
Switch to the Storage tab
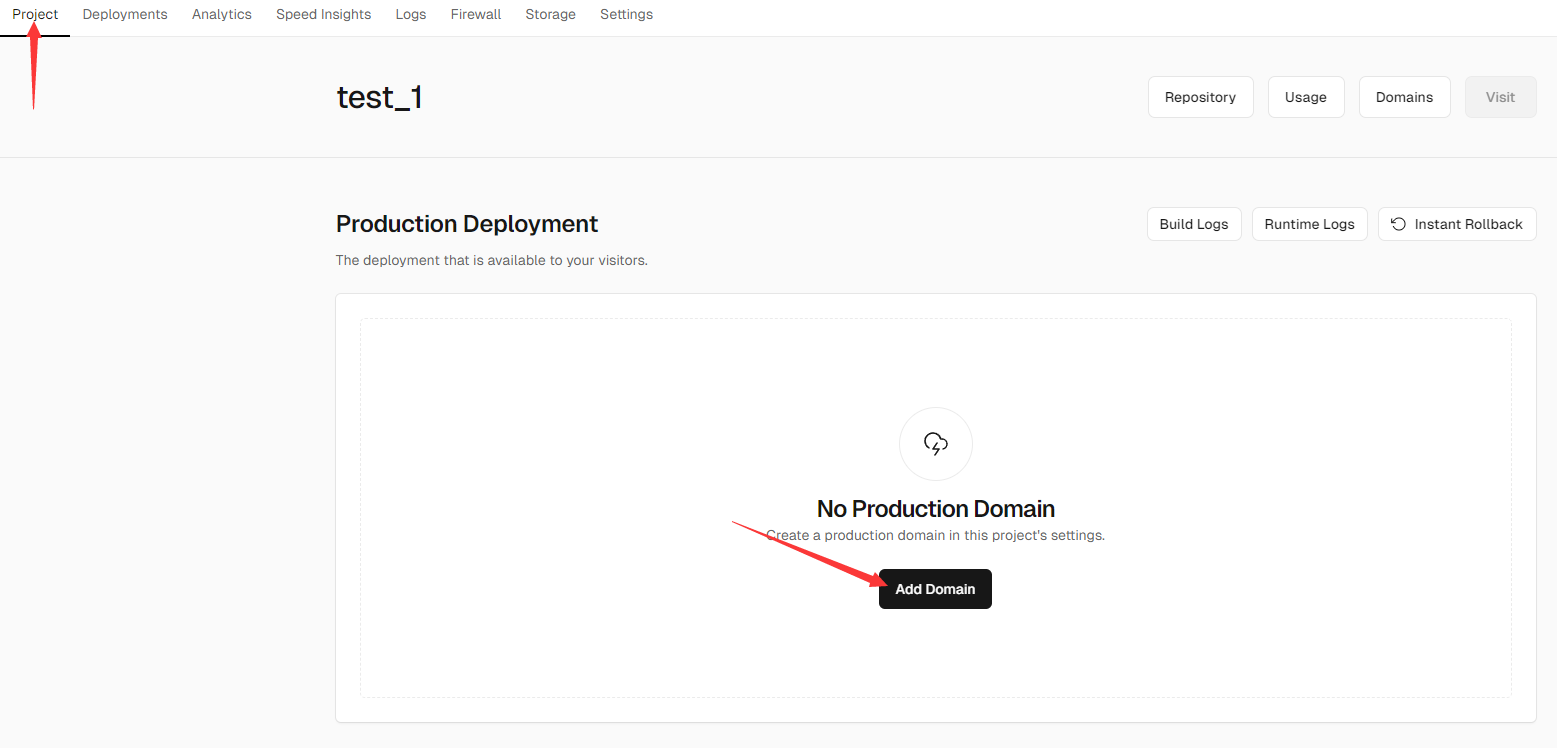(x=550, y=15)
